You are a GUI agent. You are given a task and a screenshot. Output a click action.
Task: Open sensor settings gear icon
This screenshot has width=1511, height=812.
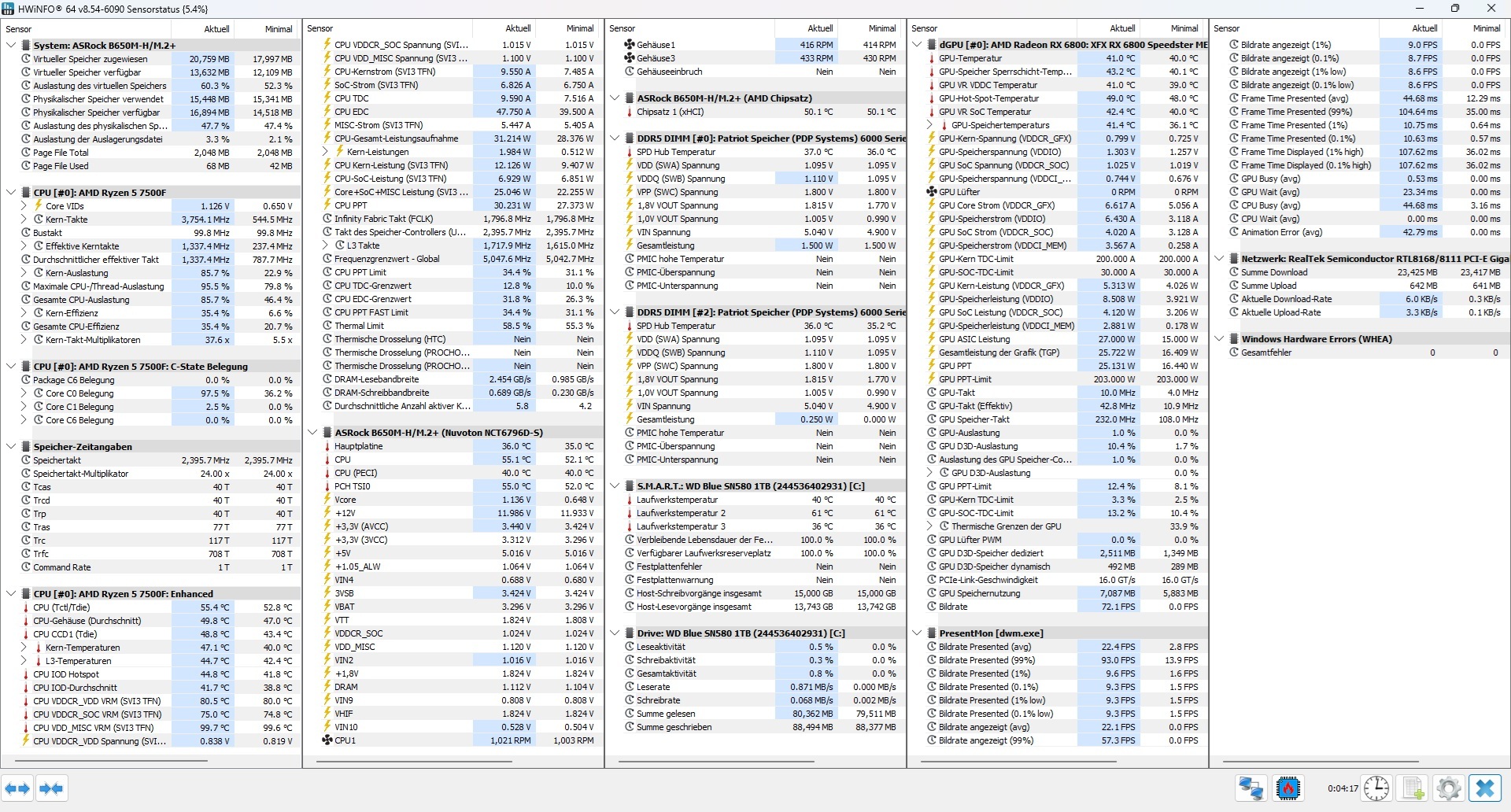1449,788
